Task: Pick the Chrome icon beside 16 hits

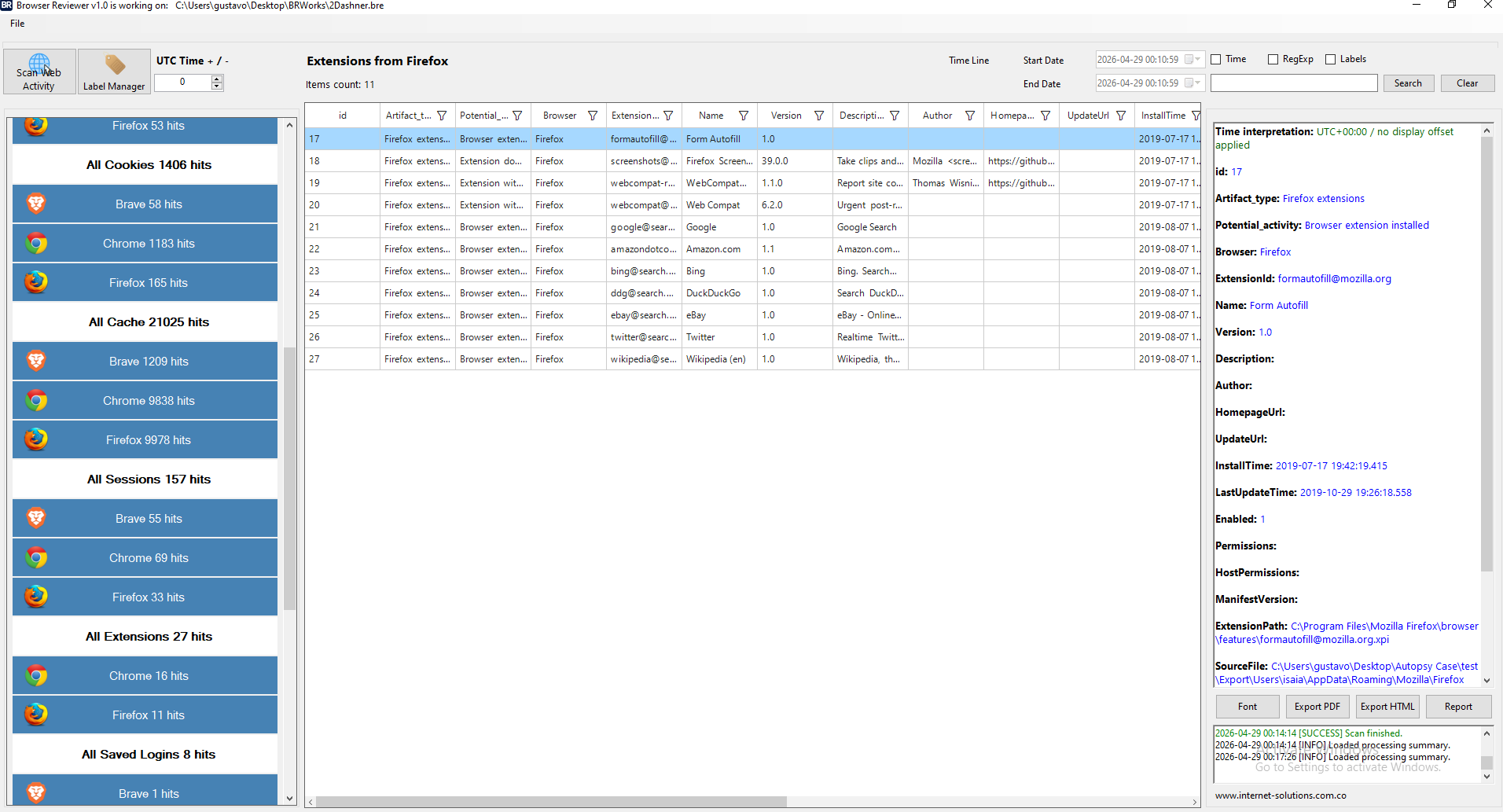Action: click(x=36, y=675)
